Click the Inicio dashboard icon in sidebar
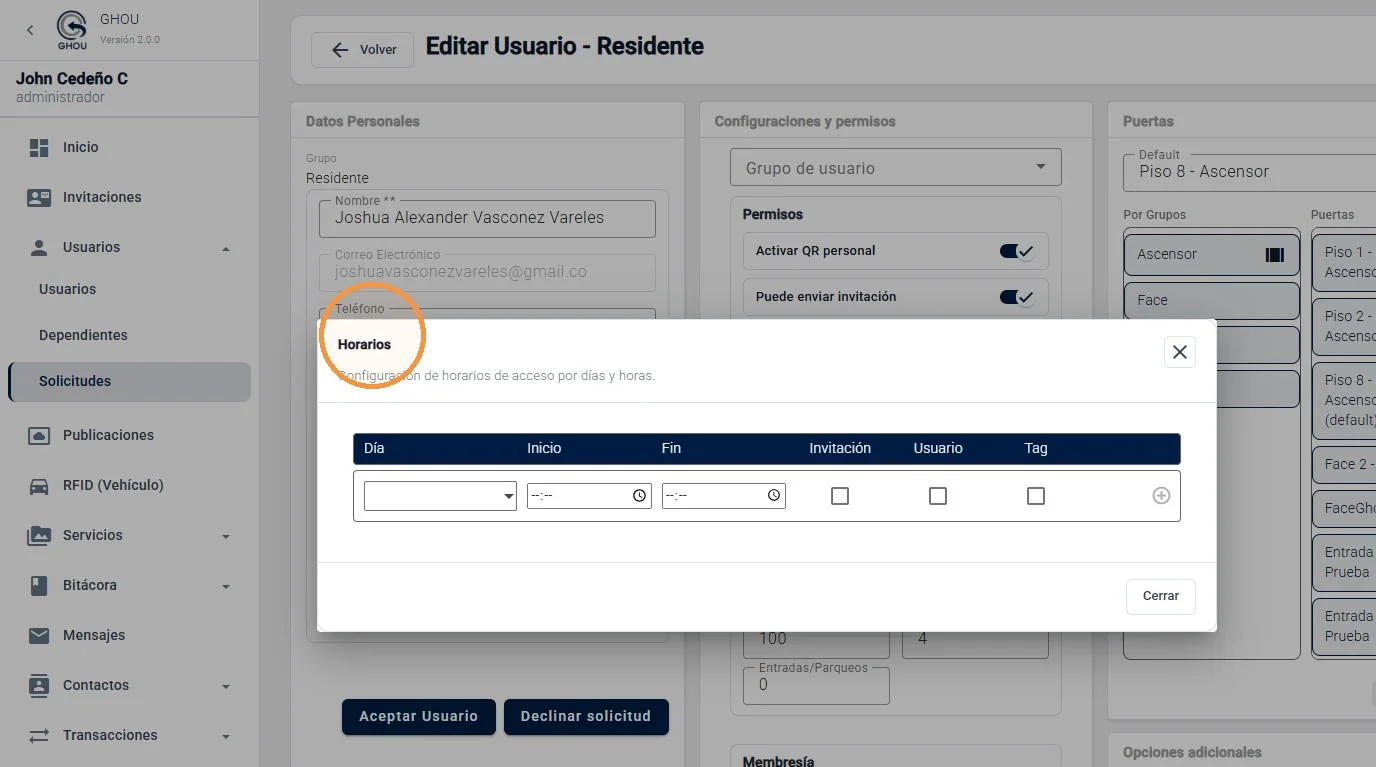This screenshot has height=767, width=1376. pos(39,147)
